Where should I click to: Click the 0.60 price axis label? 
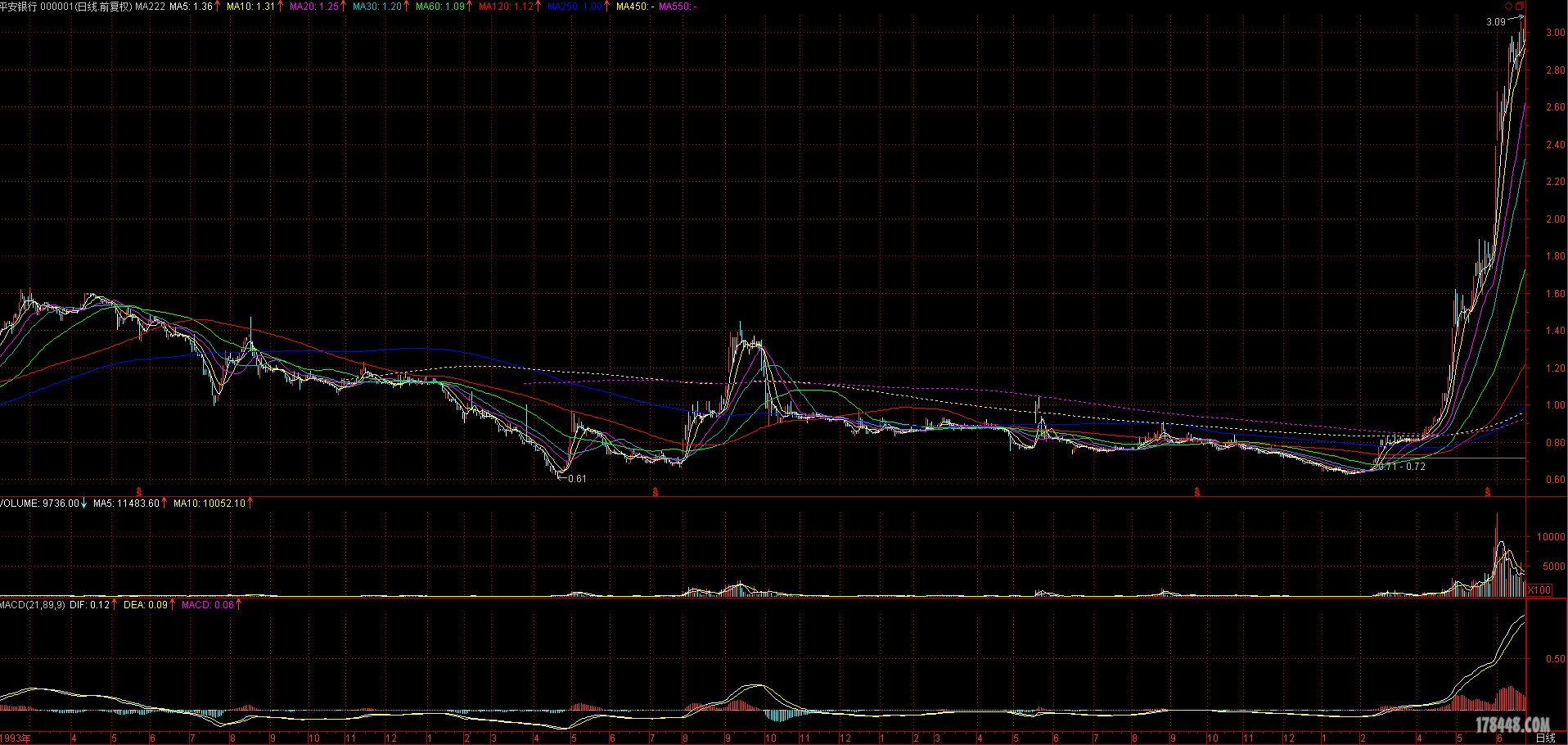coord(1555,480)
